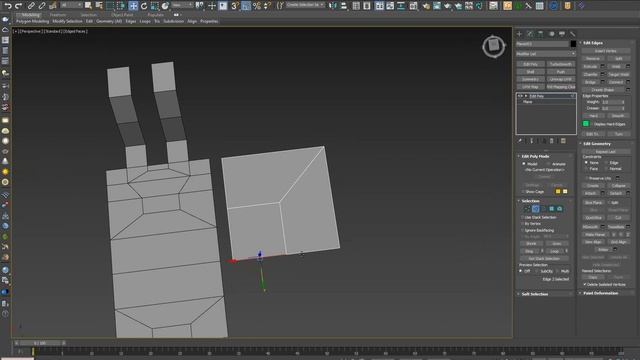This screenshot has width=640, height=360.
Task: Enable Use Stack Selection checkbox
Action: (522, 218)
